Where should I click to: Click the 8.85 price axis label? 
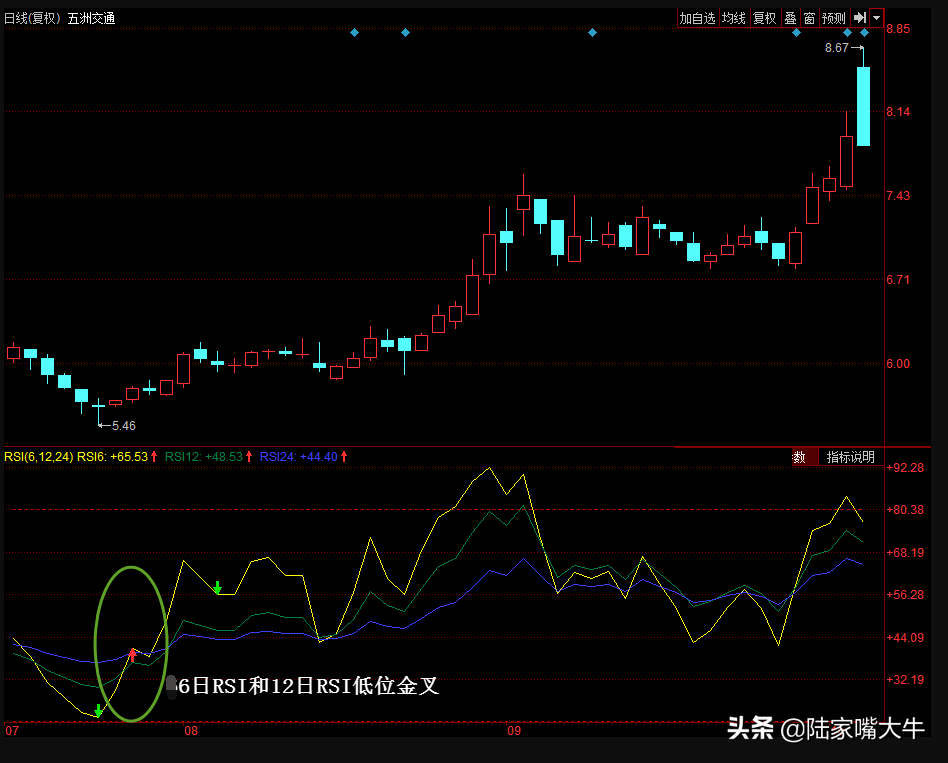coord(898,28)
